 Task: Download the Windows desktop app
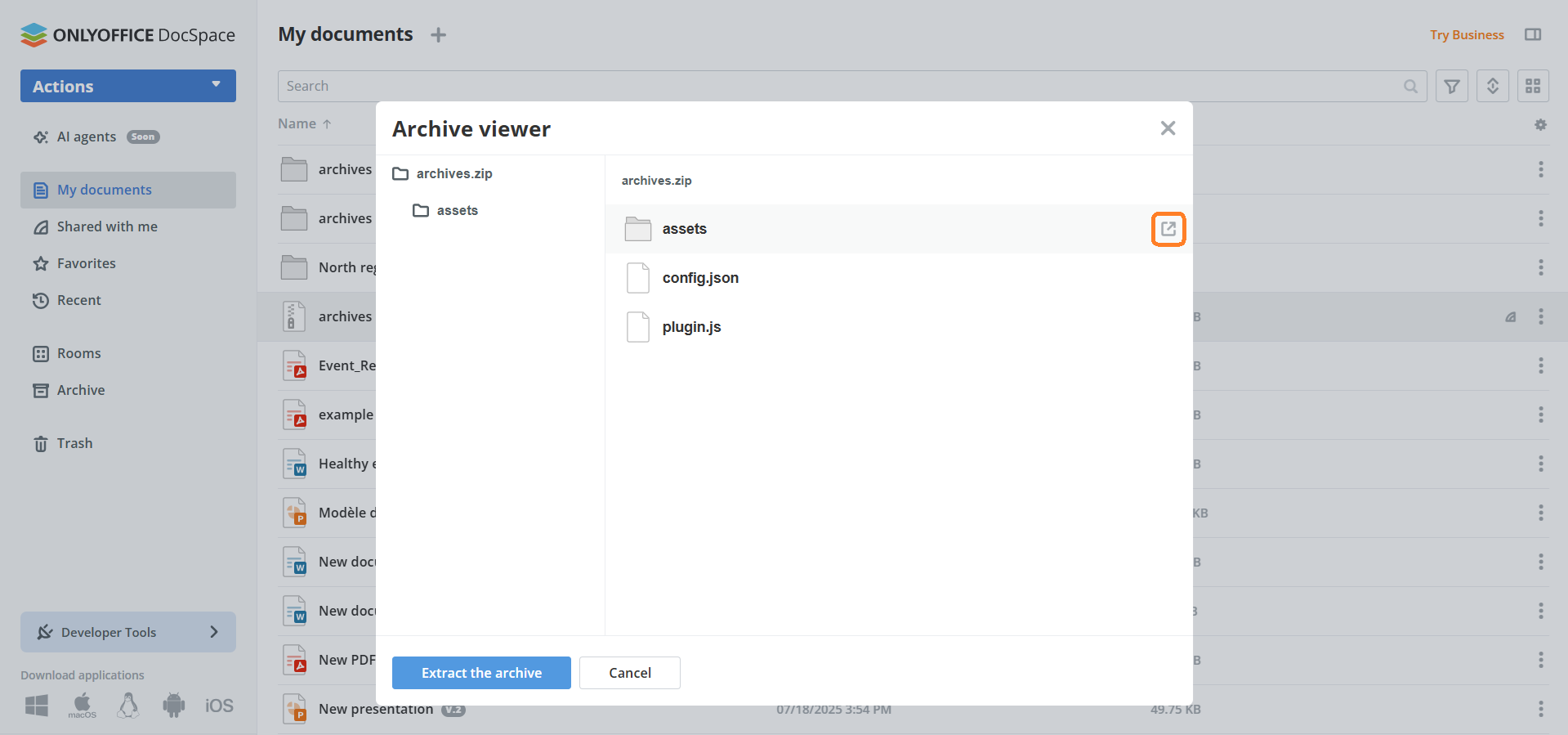[37, 706]
